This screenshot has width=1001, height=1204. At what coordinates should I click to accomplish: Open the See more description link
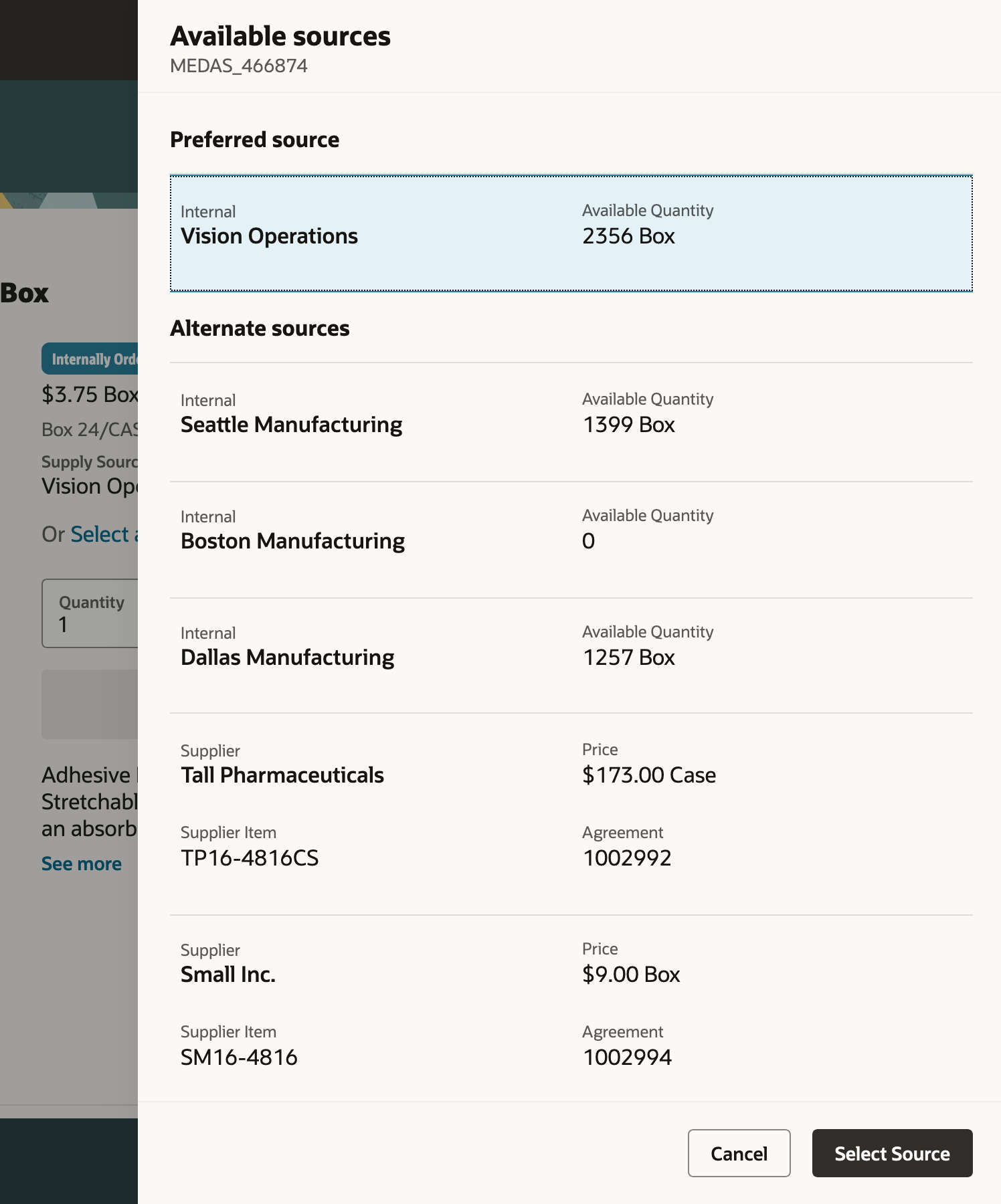coord(82,864)
